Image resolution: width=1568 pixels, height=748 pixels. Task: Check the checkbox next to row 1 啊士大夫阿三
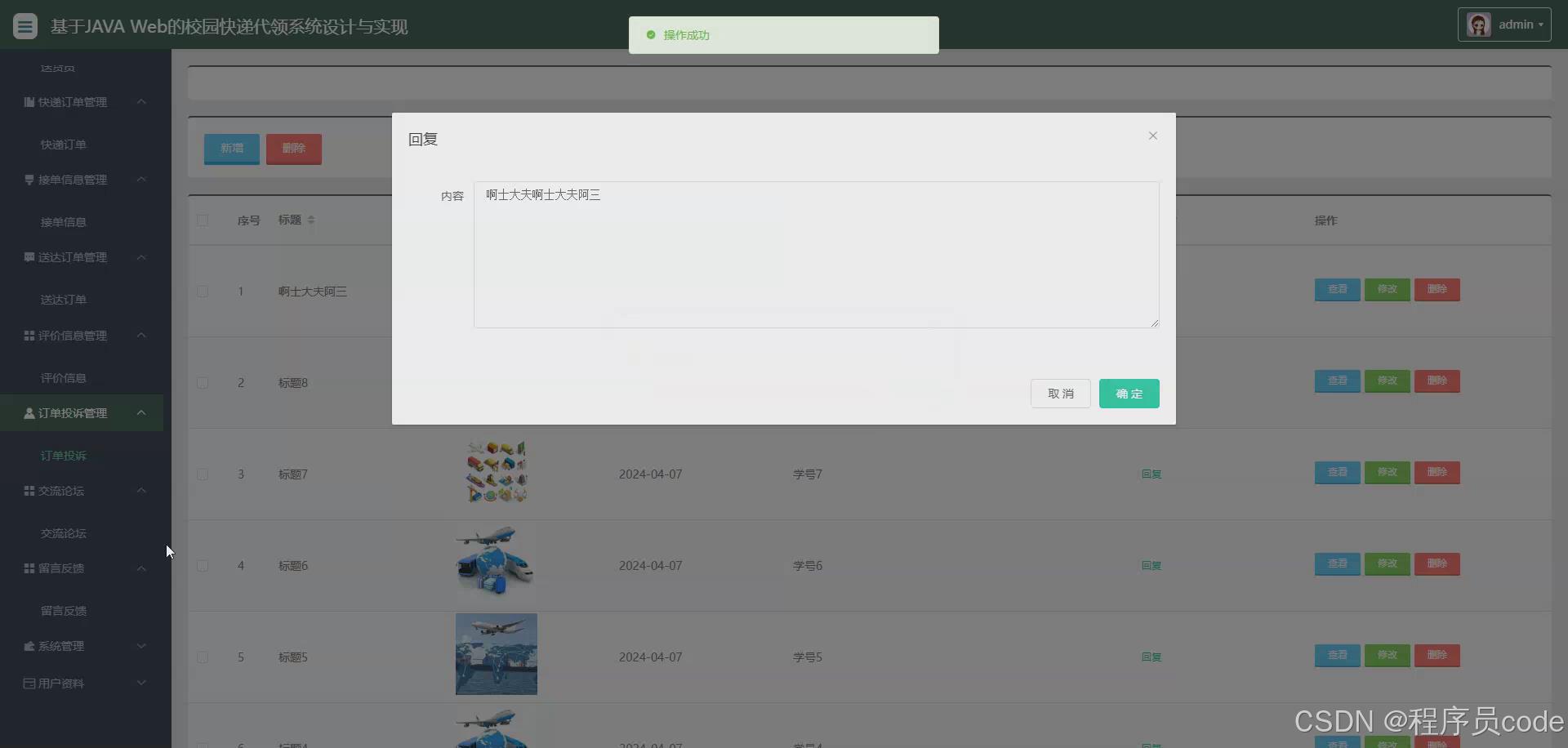203,292
